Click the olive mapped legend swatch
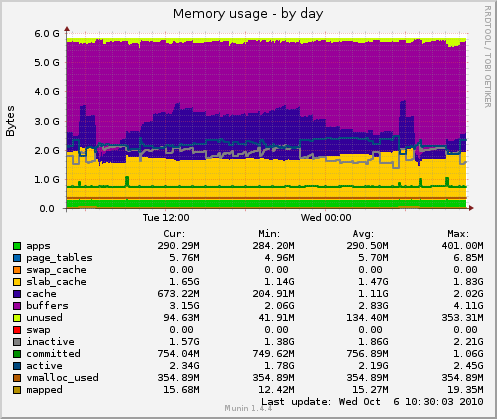 17,390
